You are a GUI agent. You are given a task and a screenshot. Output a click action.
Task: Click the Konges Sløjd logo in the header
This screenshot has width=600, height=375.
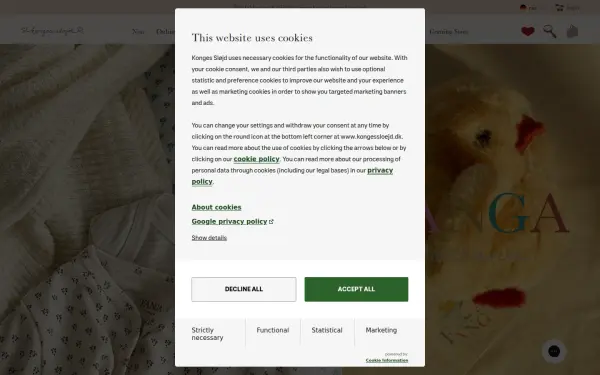(x=52, y=31)
